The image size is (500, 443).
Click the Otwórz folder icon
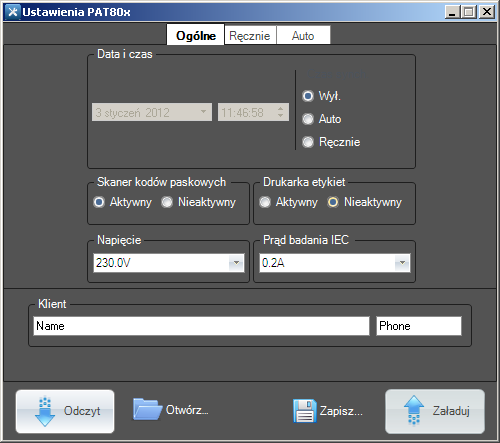tap(147, 409)
